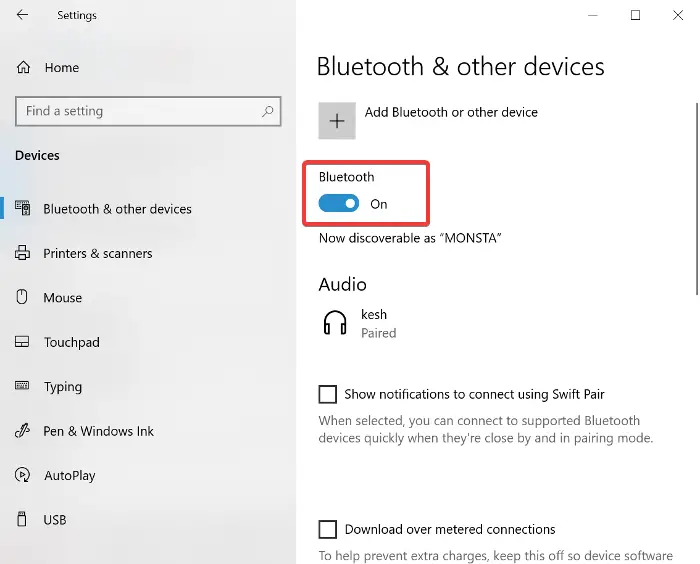
Task: Click the search magnifier icon
Action: 267,111
